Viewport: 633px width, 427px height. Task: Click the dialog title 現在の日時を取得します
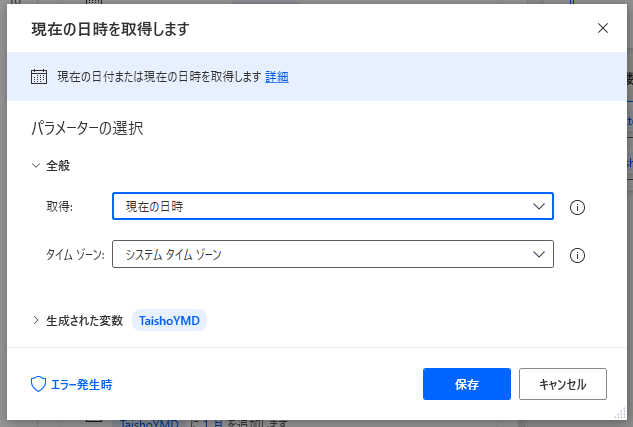111,29
